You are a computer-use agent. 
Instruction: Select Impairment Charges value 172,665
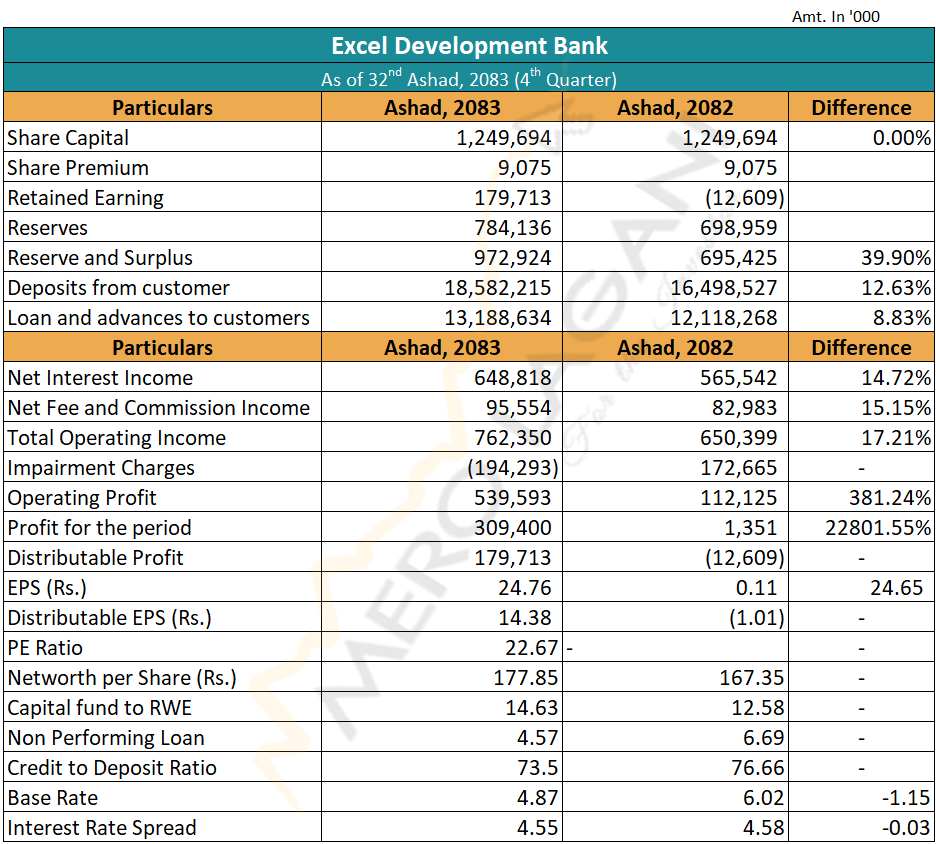pos(738,468)
